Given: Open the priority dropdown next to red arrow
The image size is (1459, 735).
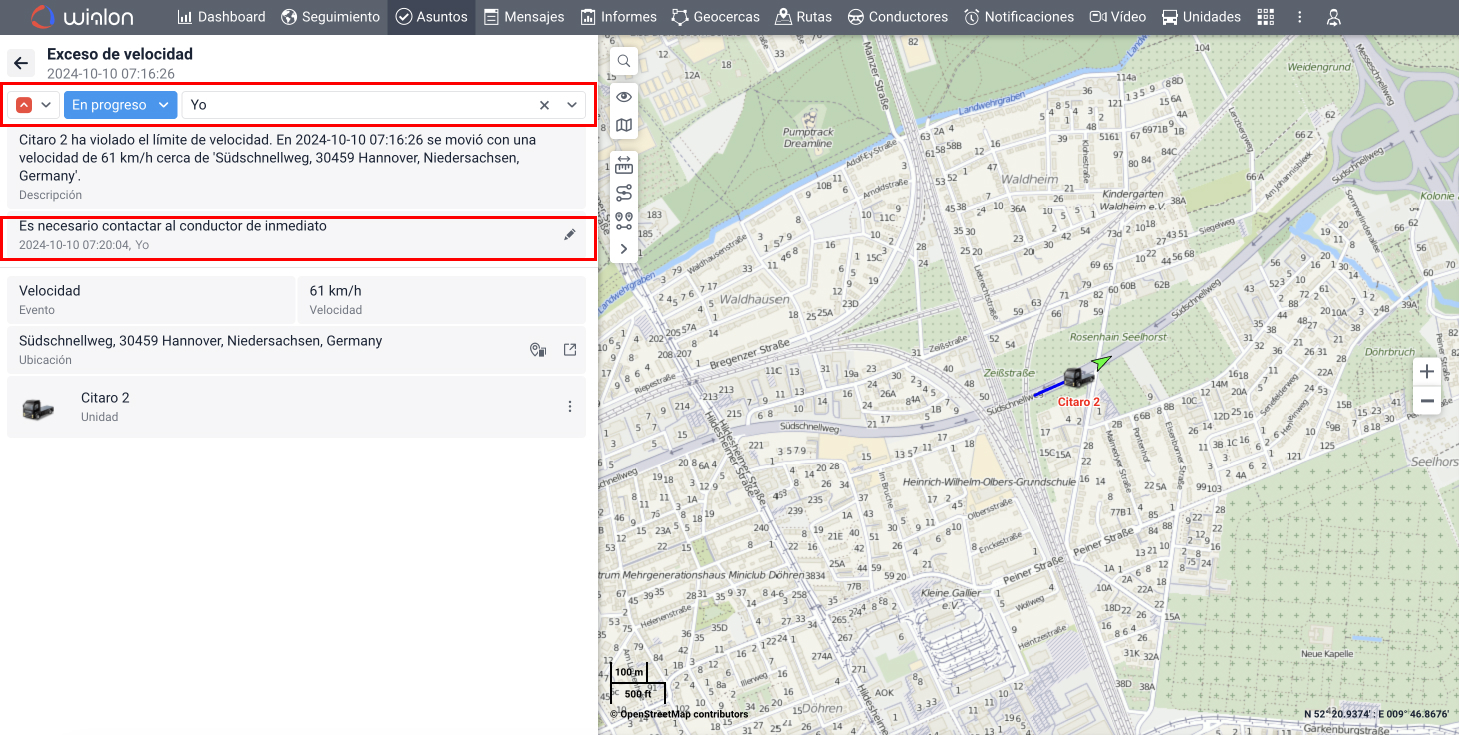Looking at the screenshot, I should click(x=46, y=104).
